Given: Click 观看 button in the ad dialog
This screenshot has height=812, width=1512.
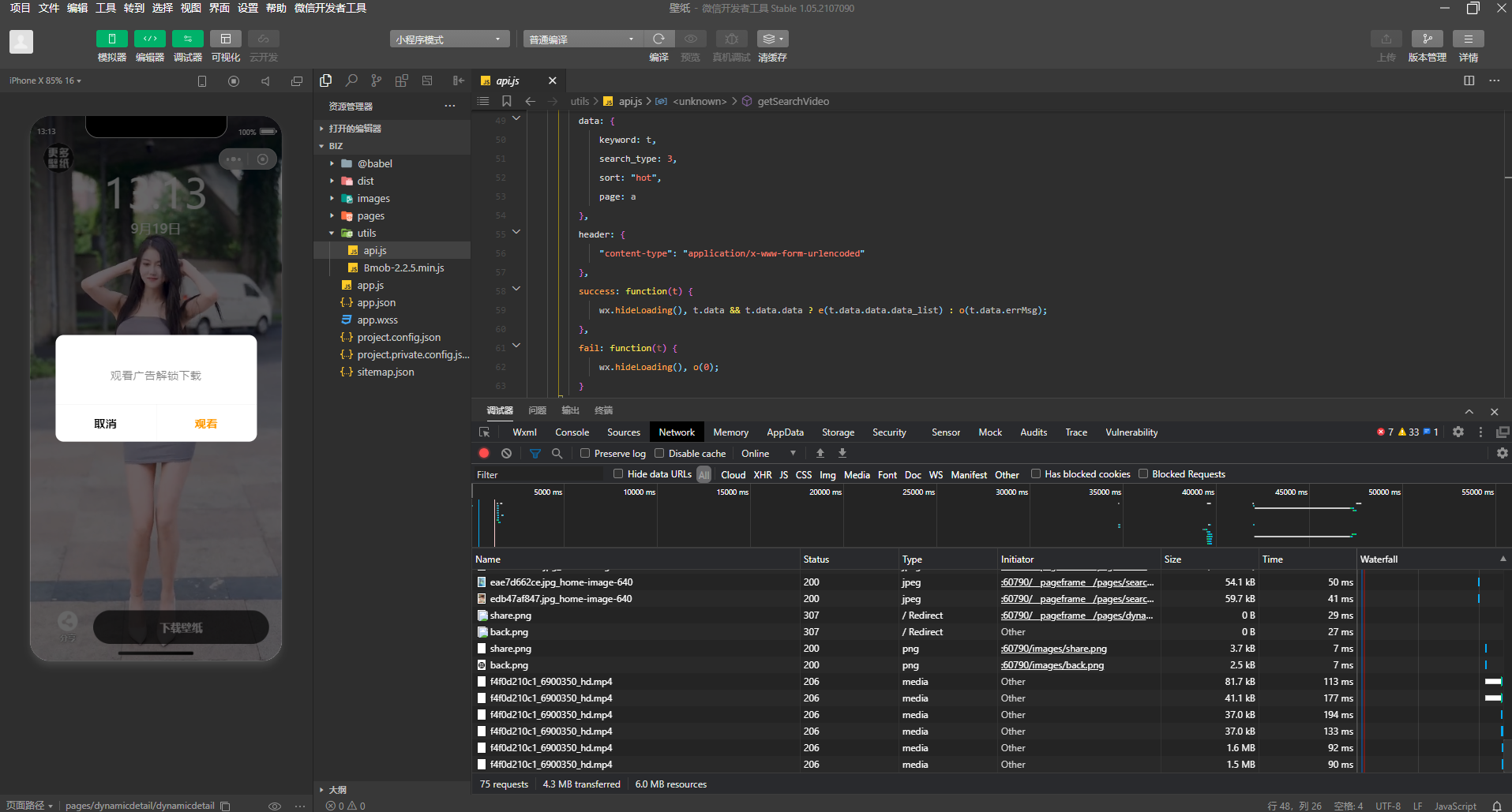Looking at the screenshot, I should tap(206, 424).
